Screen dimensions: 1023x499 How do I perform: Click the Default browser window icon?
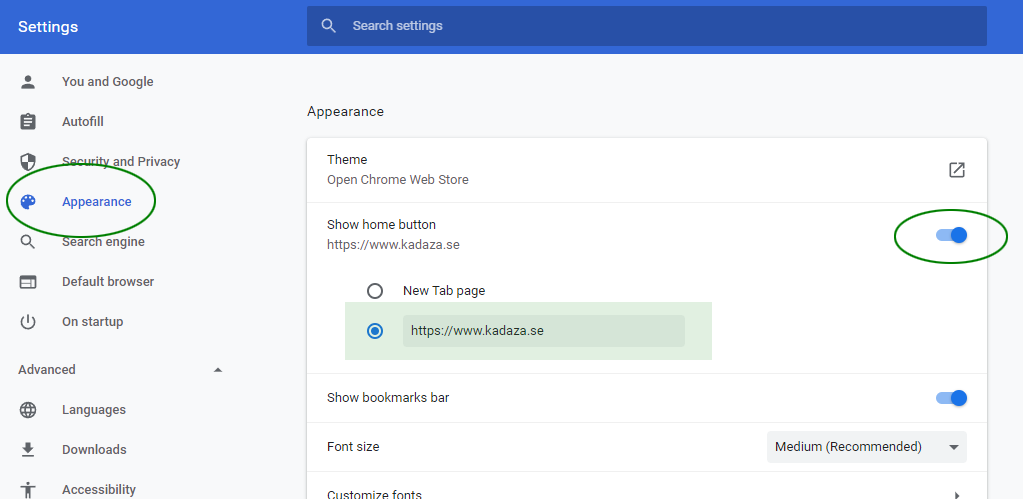point(28,282)
